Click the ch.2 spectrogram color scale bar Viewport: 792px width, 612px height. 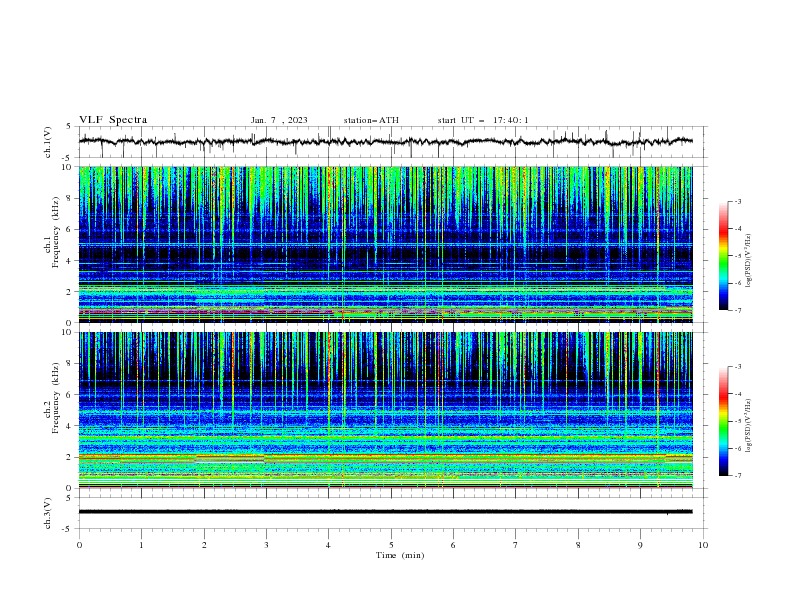coord(723,421)
